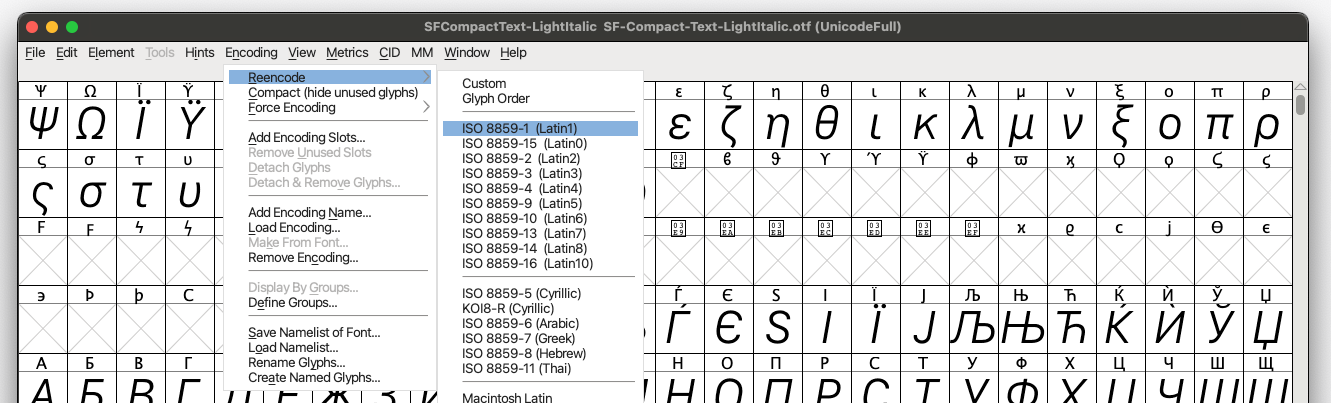Select Add Encoding Slots...
The width and height of the screenshot is (1331, 403).
click(332, 137)
